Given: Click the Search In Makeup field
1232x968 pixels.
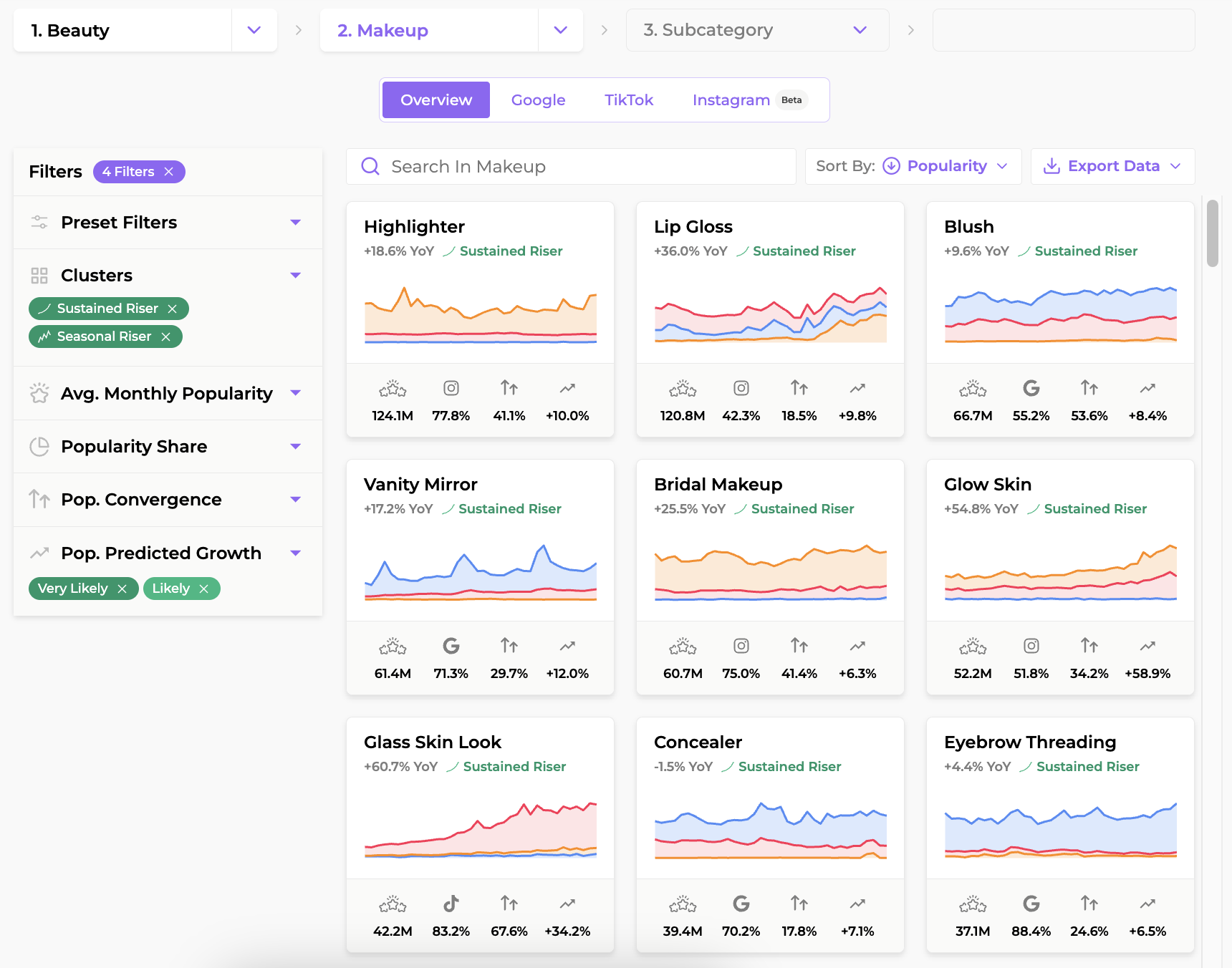Looking at the screenshot, I should coord(571,166).
